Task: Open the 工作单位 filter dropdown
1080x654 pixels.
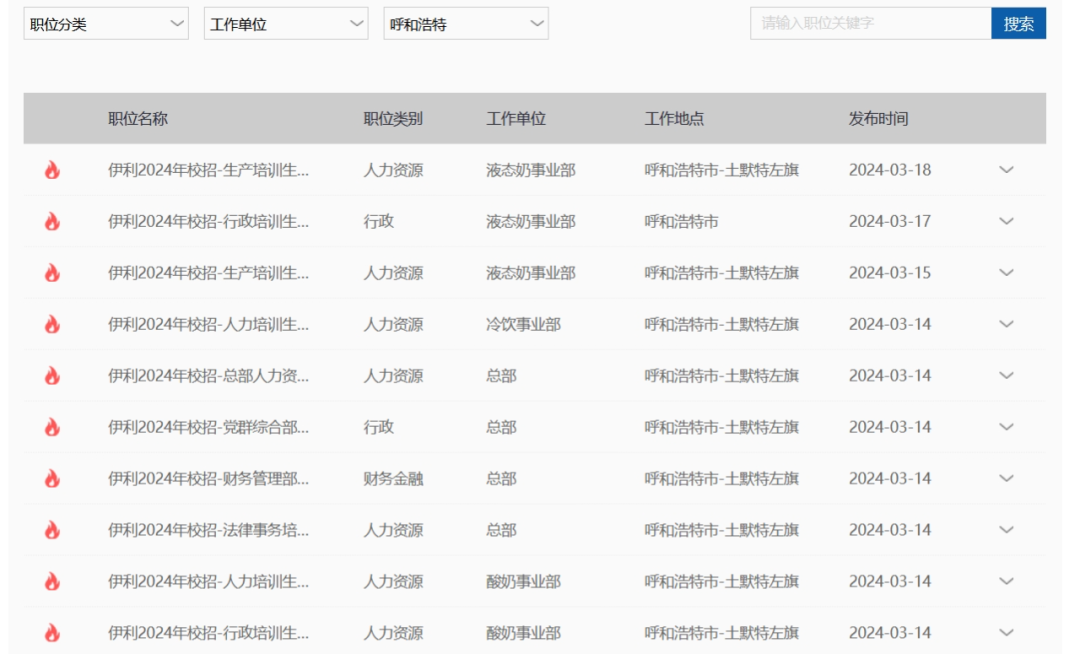Action: (286, 24)
